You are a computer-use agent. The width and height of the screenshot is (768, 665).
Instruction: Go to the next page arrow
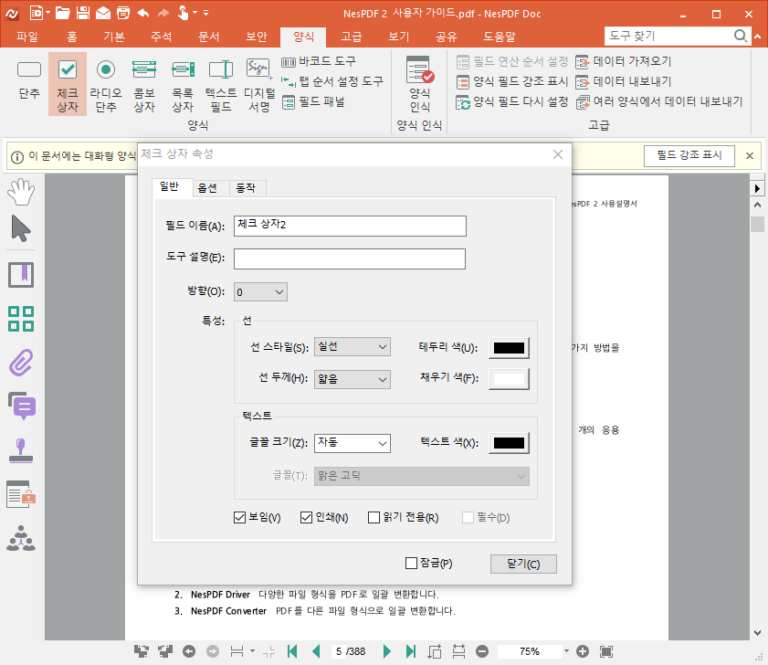[386, 651]
